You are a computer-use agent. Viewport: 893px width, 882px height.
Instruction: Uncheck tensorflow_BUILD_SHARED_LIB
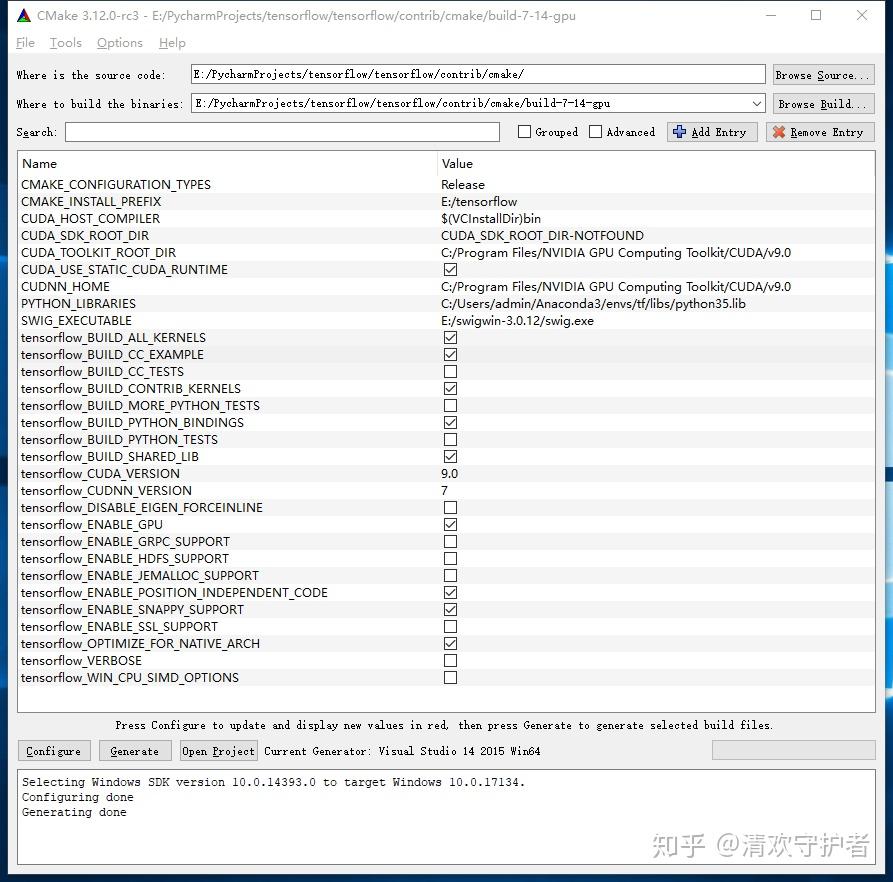pyautogui.click(x=450, y=457)
